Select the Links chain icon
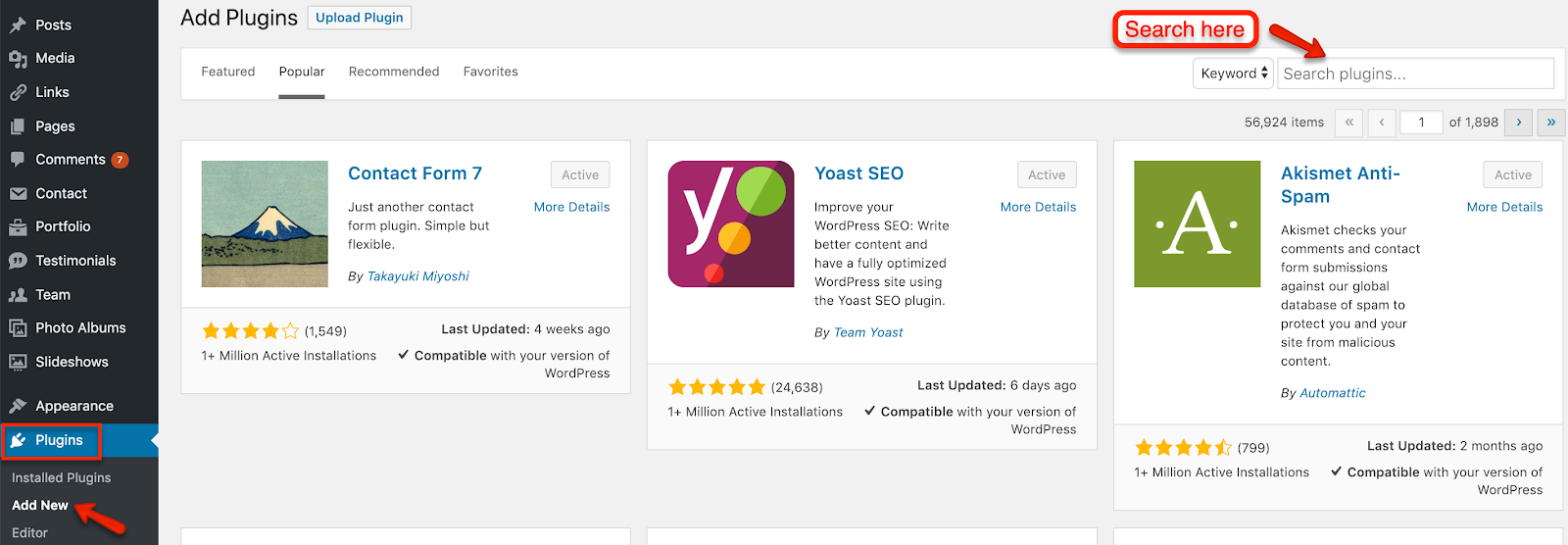This screenshot has height=545, width=1568. point(18,92)
